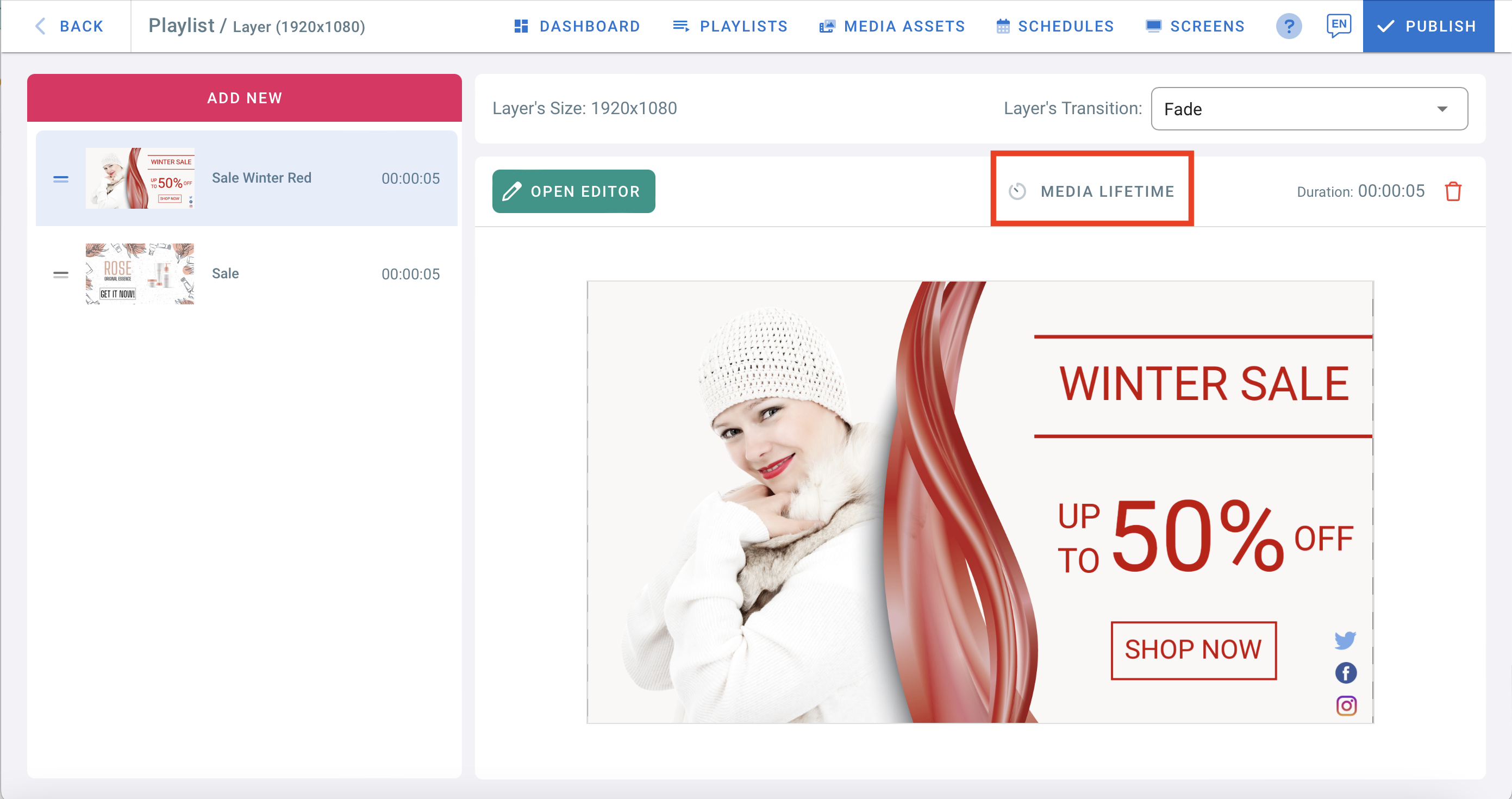Image resolution: width=1512 pixels, height=799 pixels.
Task: Click the Back arrow chevron
Action: [40, 27]
